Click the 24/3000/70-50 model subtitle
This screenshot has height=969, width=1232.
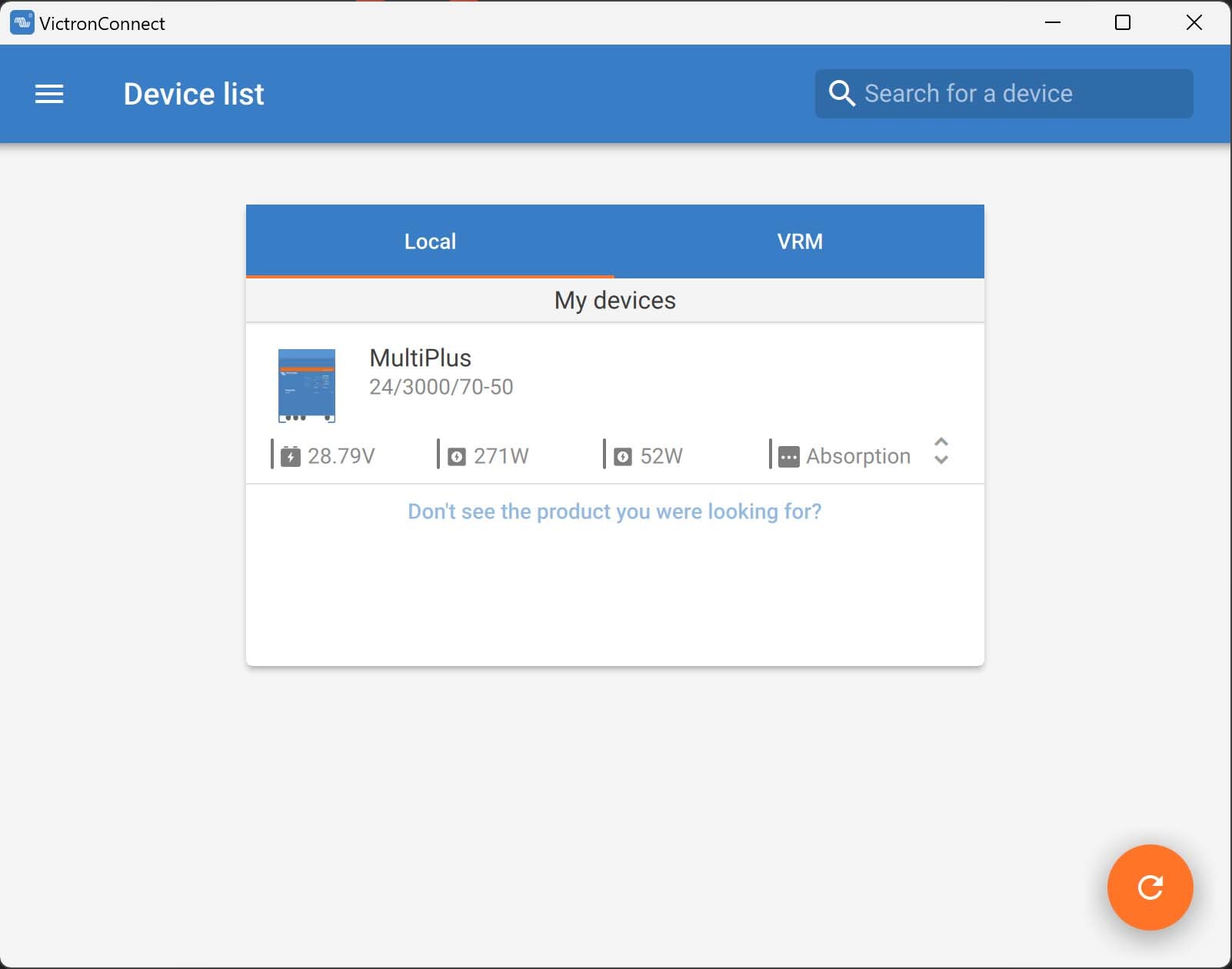tap(441, 387)
